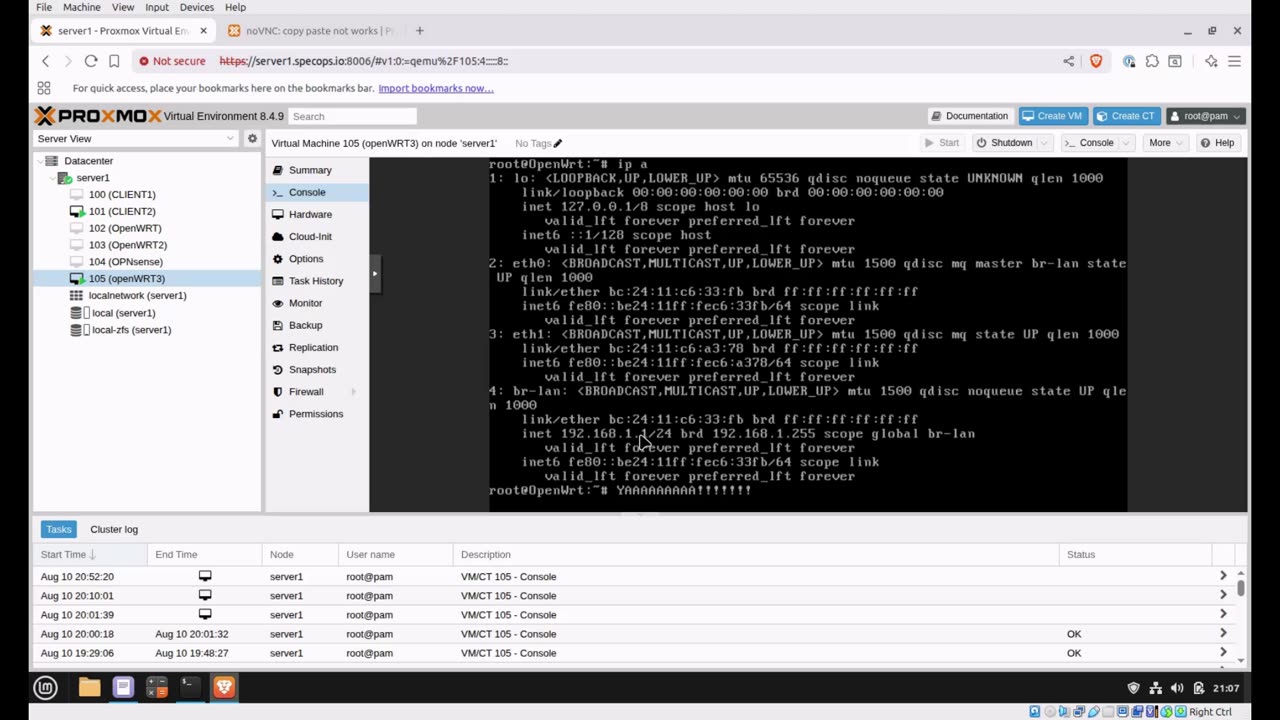This screenshot has height=720, width=1280.
Task: Open the Machine menu of VirtualBox
Action: [81, 7]
